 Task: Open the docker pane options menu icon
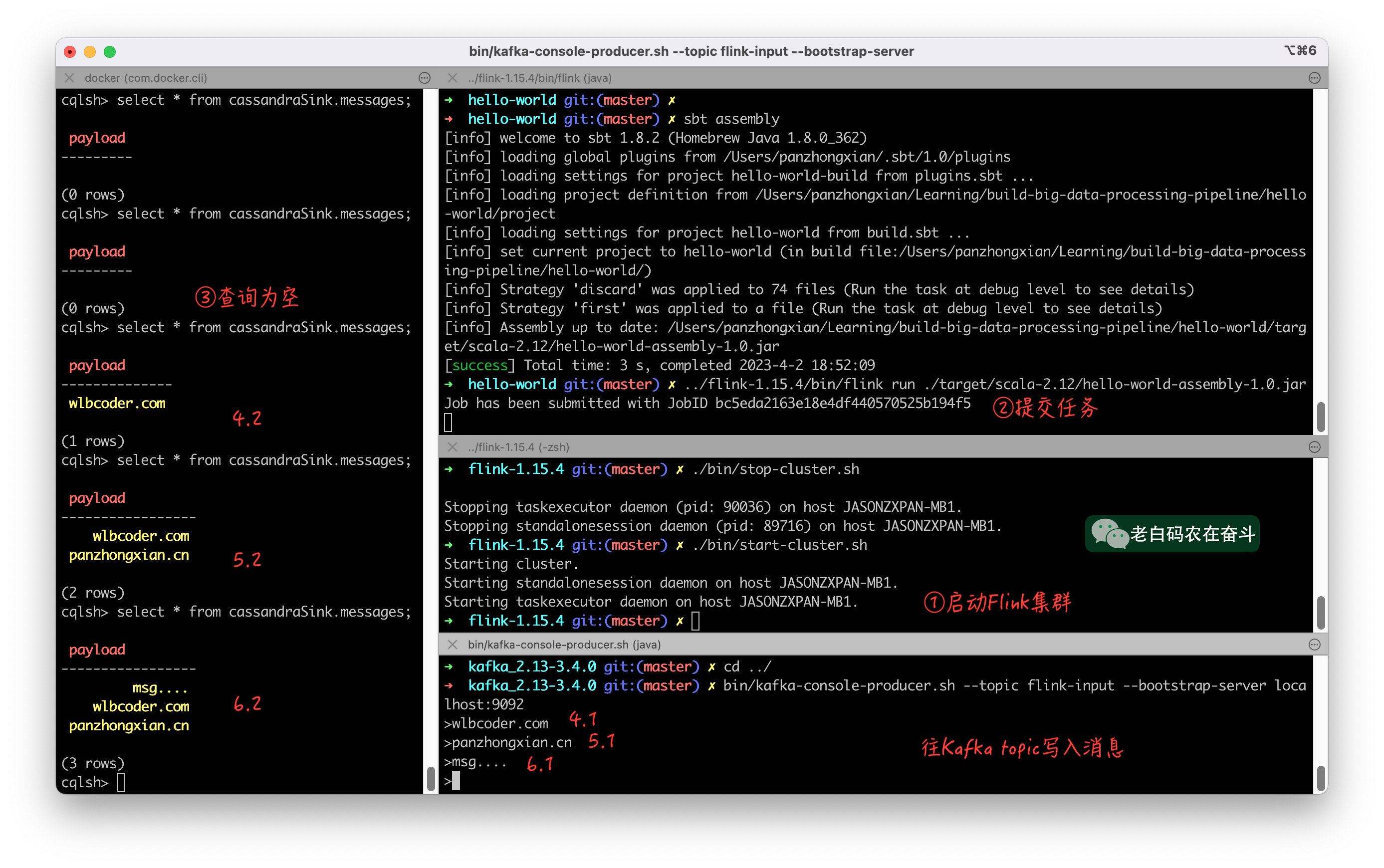(x=424, y=77)
